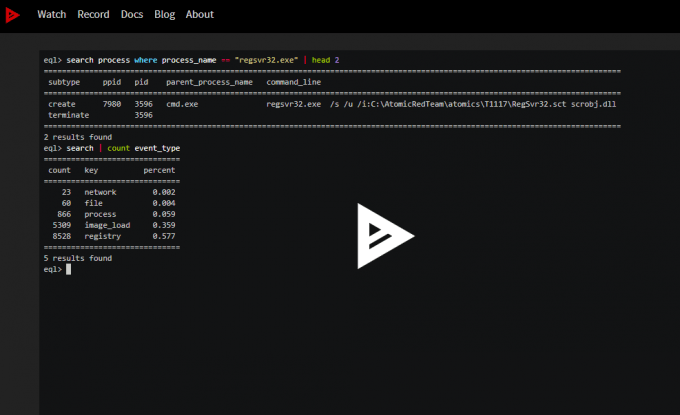Click the 'command_line' column header
This screenshot has width=680, height=415.
click(x=294, y=82)
